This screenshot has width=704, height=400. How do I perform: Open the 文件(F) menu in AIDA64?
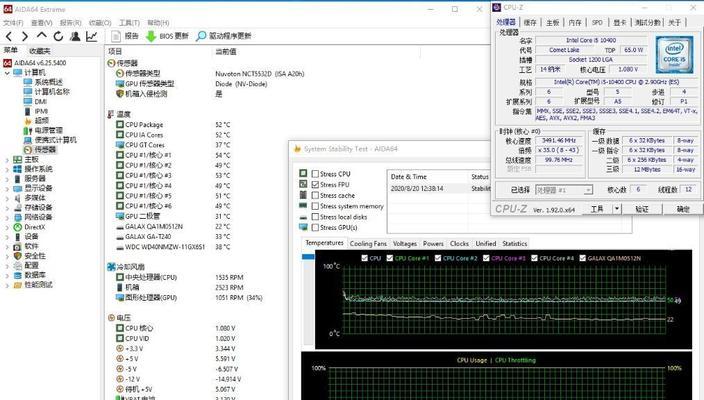pos(13,22)
